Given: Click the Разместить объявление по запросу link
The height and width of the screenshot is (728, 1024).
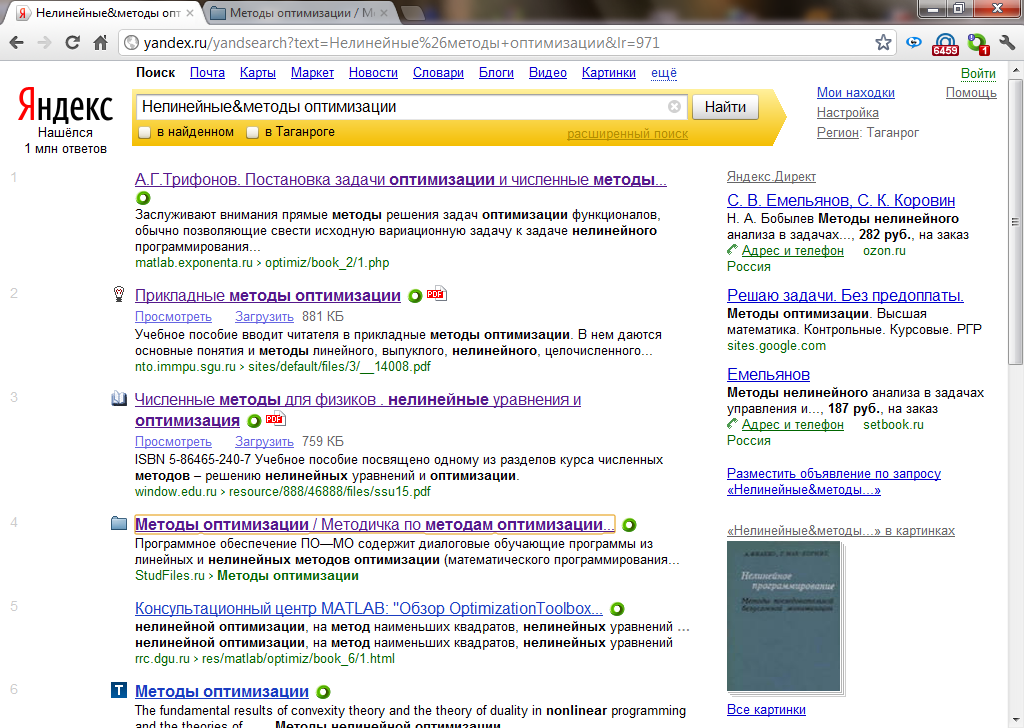Looking at the screenshot, I should 834,481.
